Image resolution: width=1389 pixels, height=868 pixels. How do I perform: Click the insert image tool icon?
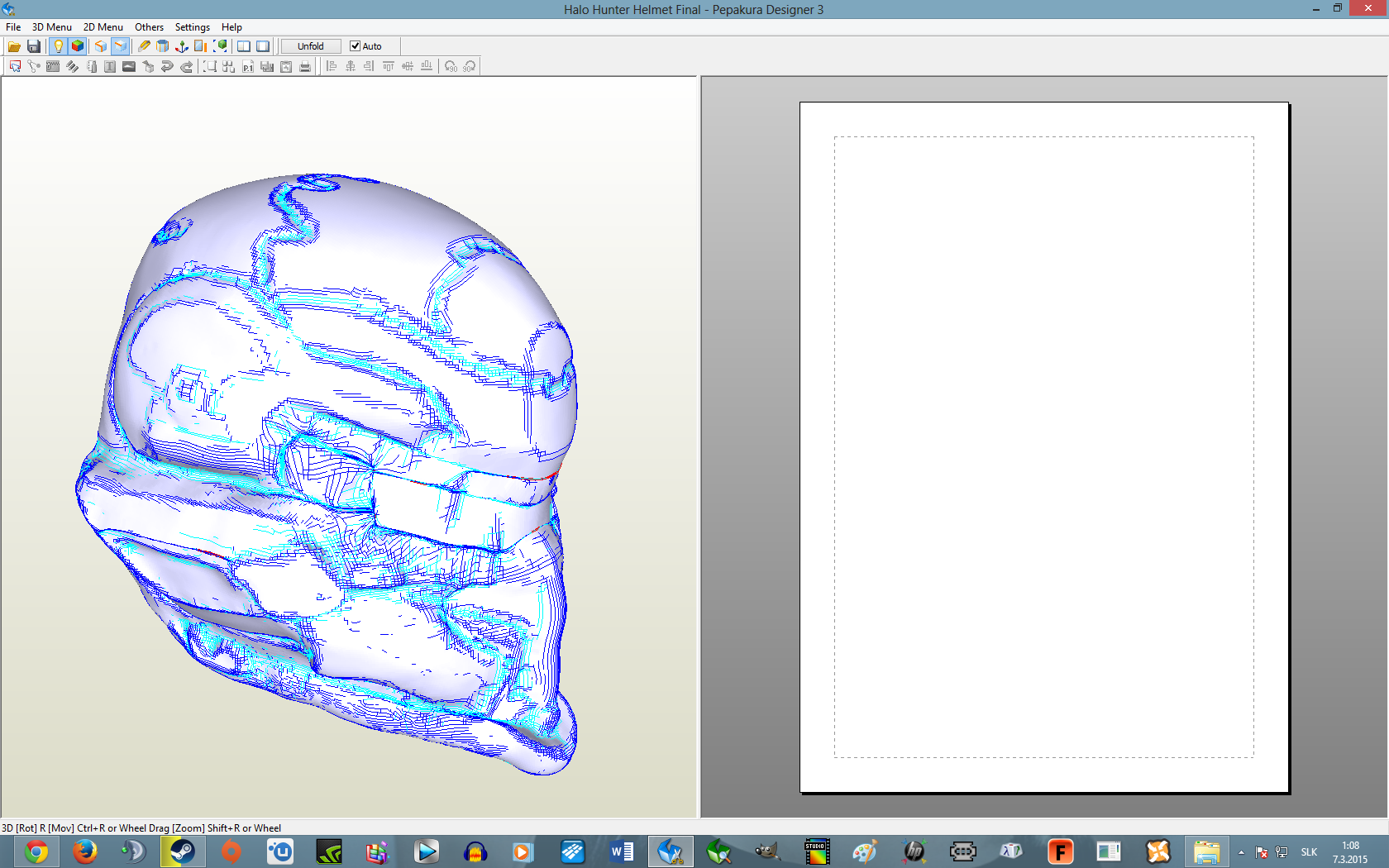tap(129, 67)
